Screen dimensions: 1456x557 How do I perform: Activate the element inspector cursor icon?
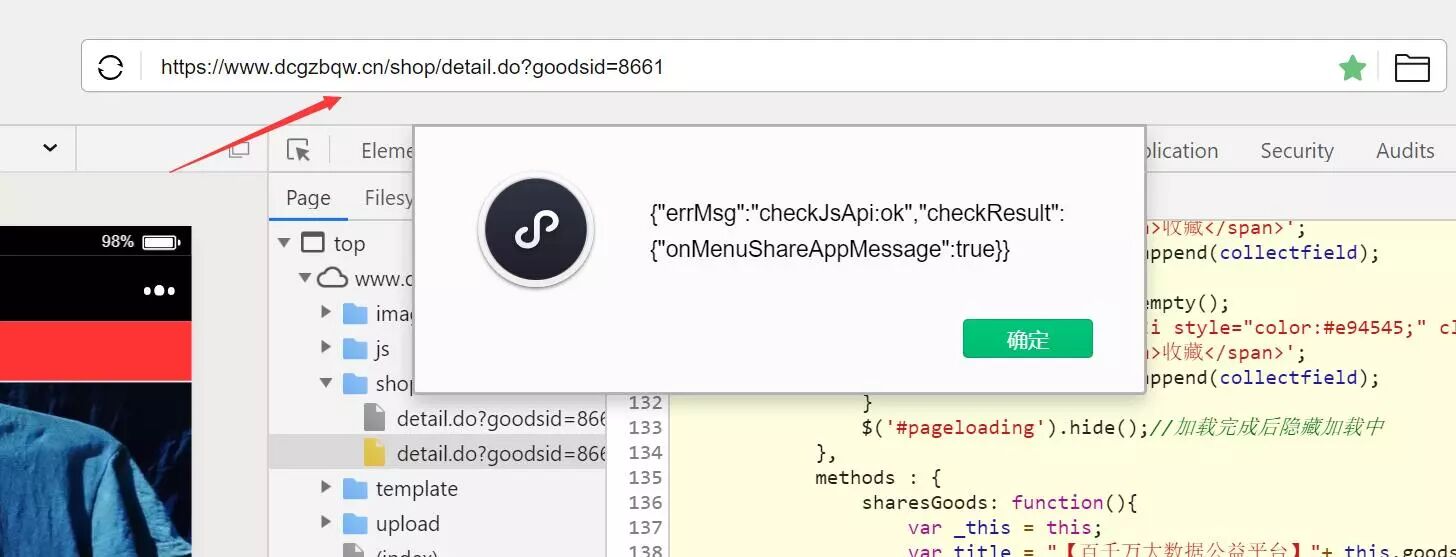298,150
